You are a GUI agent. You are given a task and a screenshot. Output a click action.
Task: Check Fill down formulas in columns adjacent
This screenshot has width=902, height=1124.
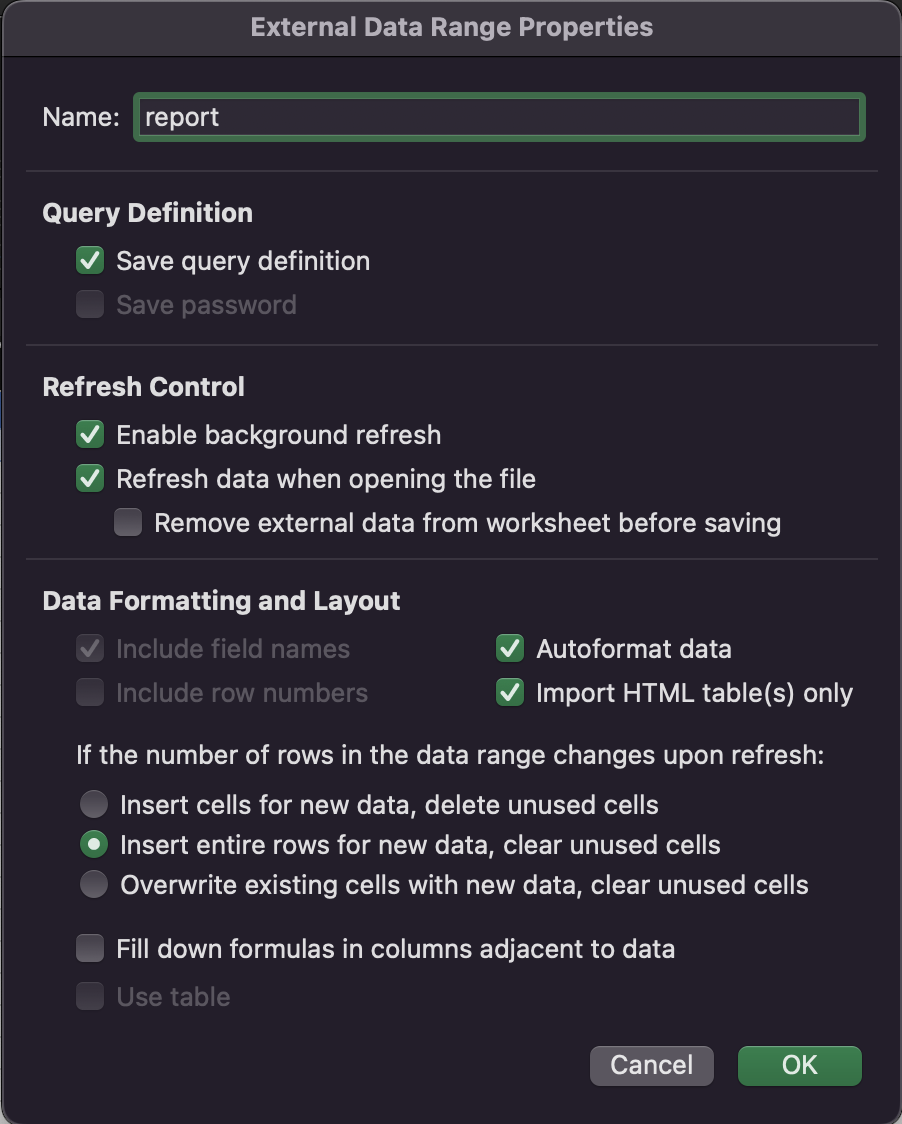point(89,947)
